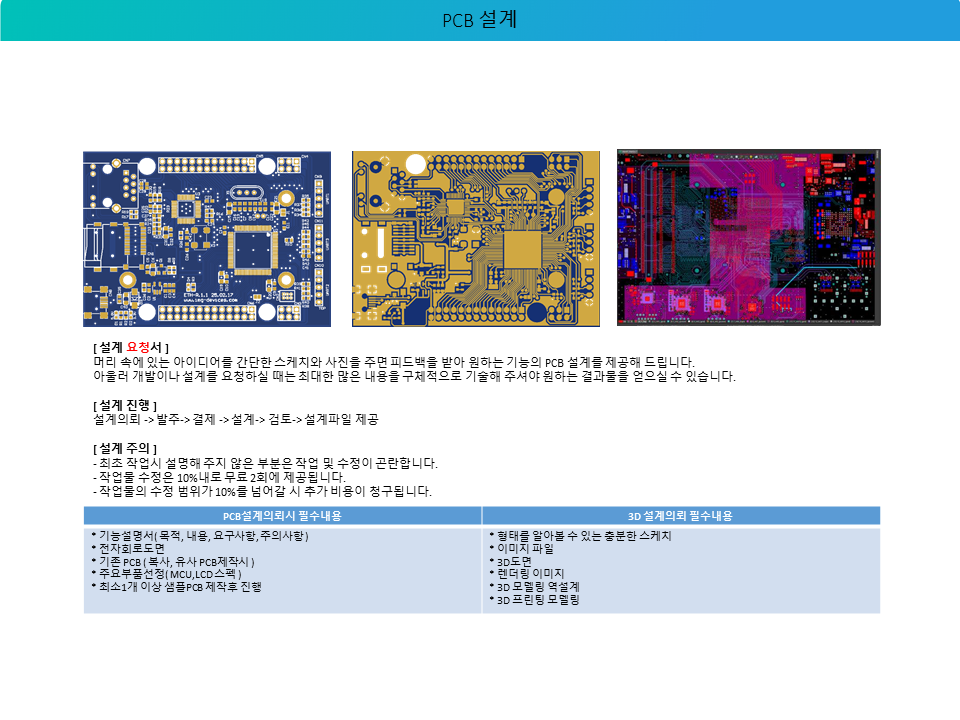Select the '기능설명서' list item
Screen dimensions: 960x720
200,536
